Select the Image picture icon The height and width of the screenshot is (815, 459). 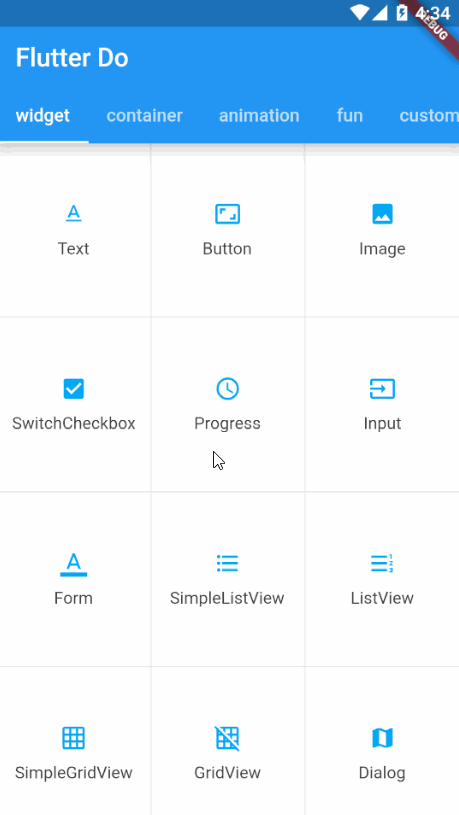pos(382,214)
